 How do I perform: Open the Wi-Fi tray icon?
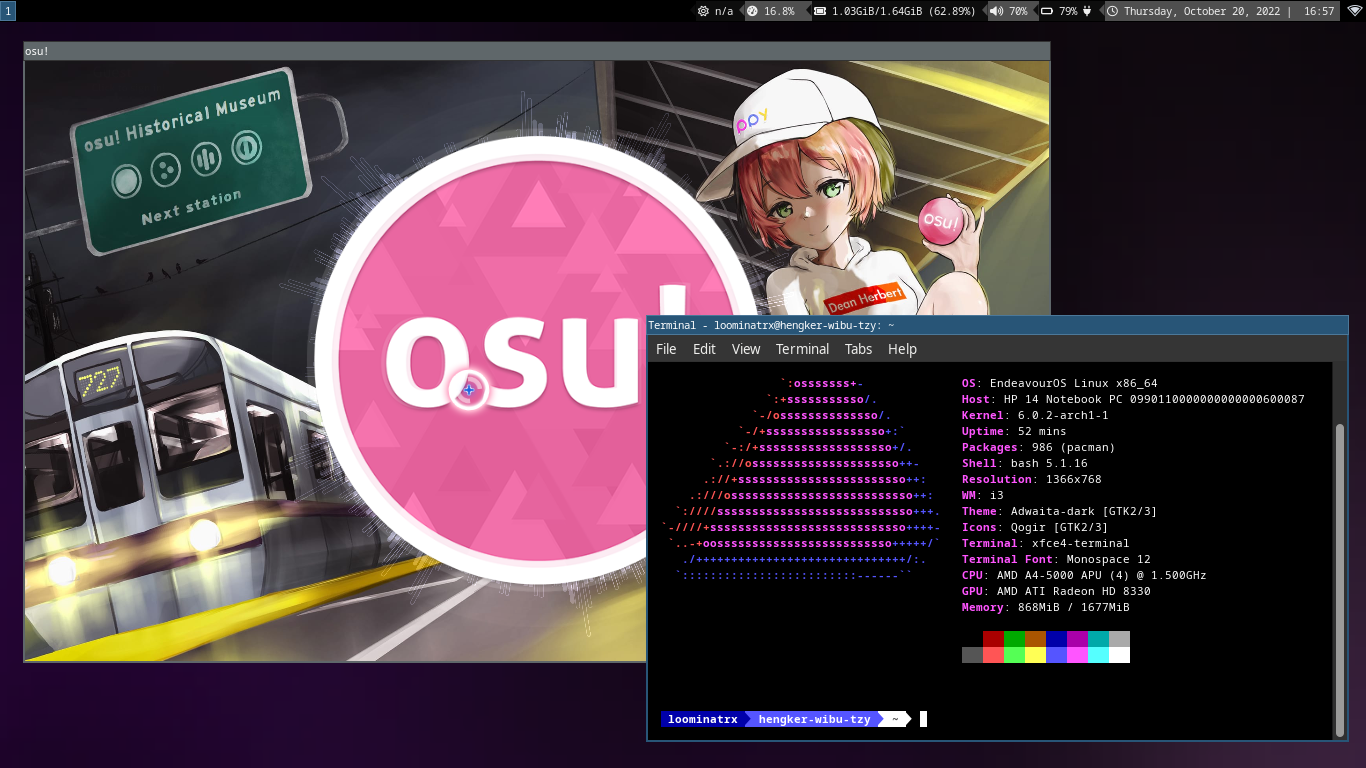[1354, 11]
